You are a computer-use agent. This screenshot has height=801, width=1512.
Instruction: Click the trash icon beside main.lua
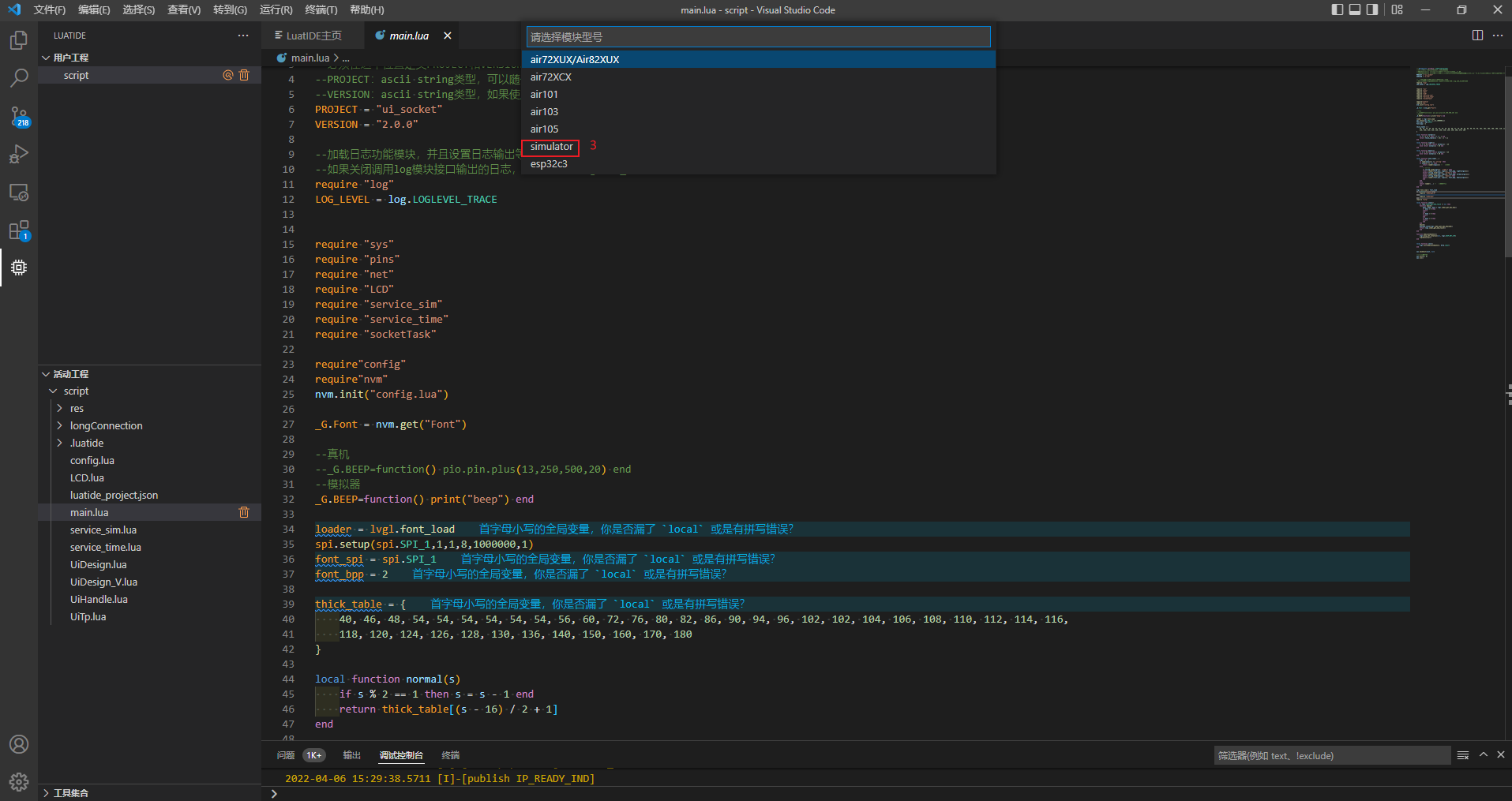(x=244, y=512)
